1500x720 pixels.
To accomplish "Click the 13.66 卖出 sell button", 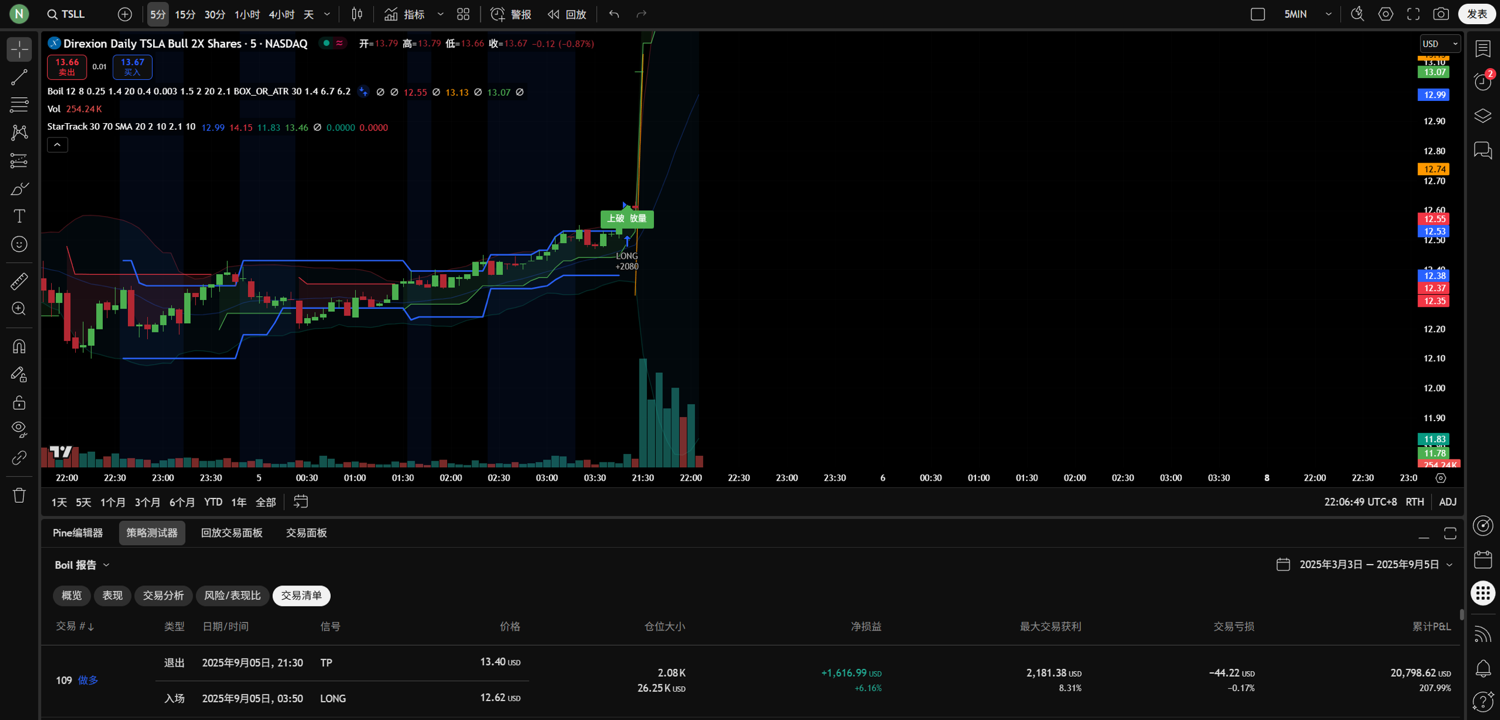I will [x=67, y=67].
